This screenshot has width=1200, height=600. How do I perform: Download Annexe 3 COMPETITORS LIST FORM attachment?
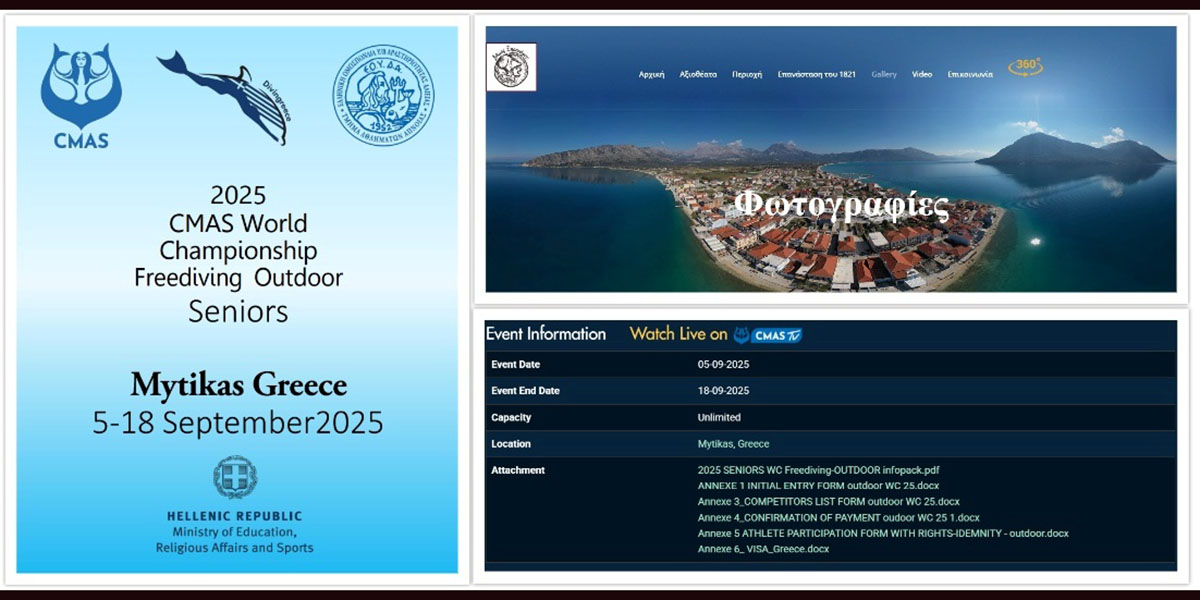click(828, 502)
